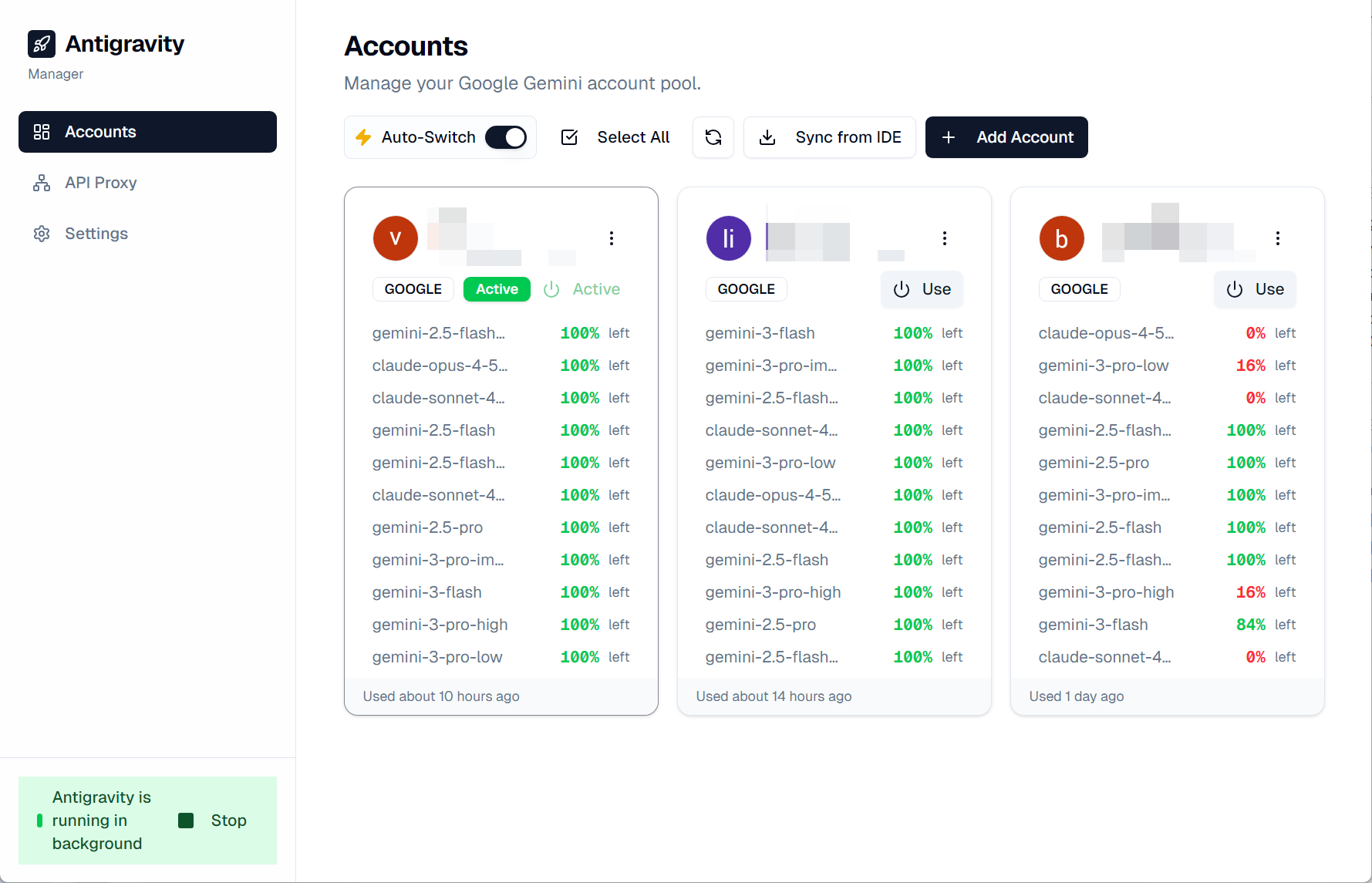This screenshot has width=1372, height=883.
Task: Expand options menu on third account card
Action: (x=1278, y=238)
